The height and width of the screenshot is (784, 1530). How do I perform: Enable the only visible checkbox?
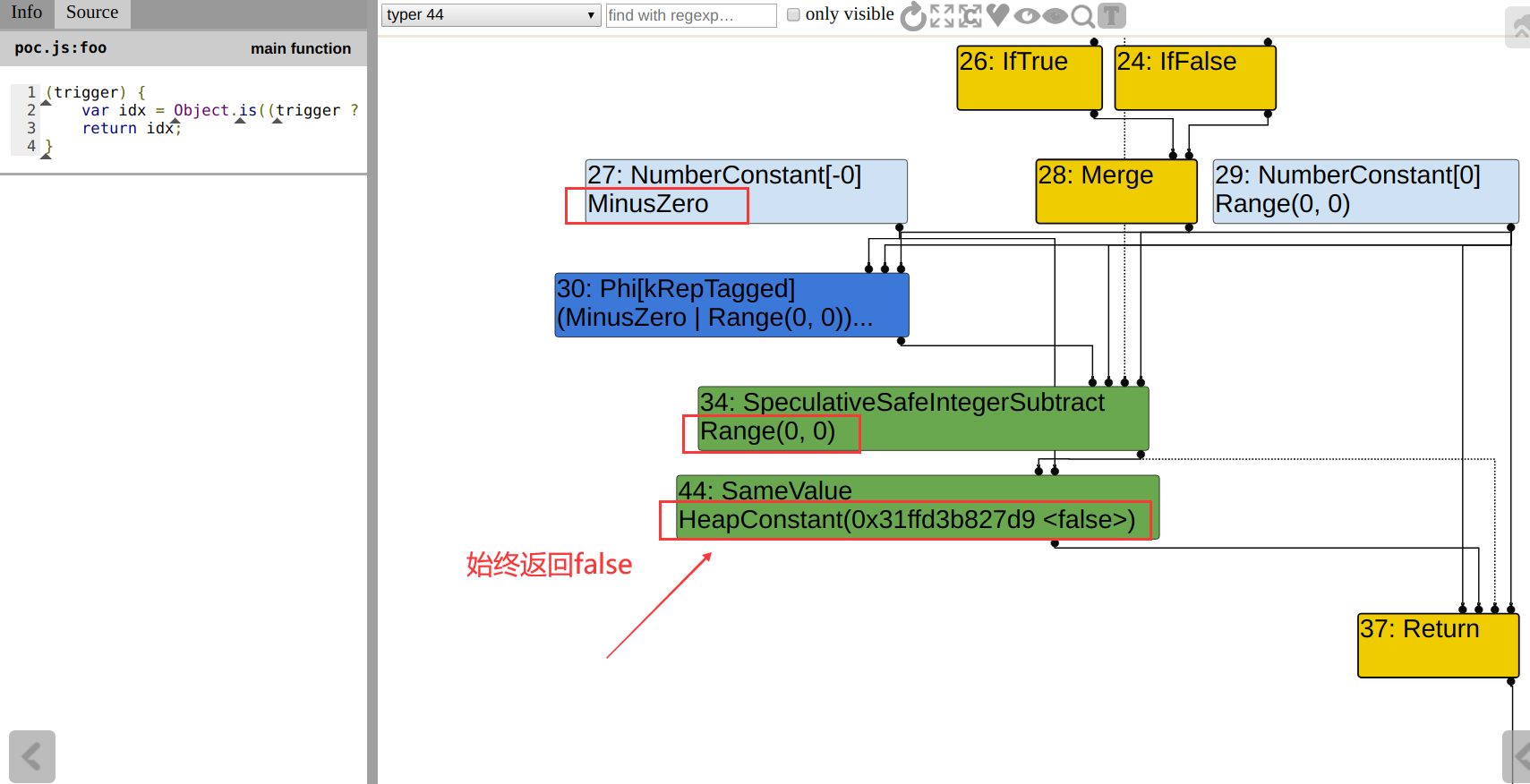(793, 14)
